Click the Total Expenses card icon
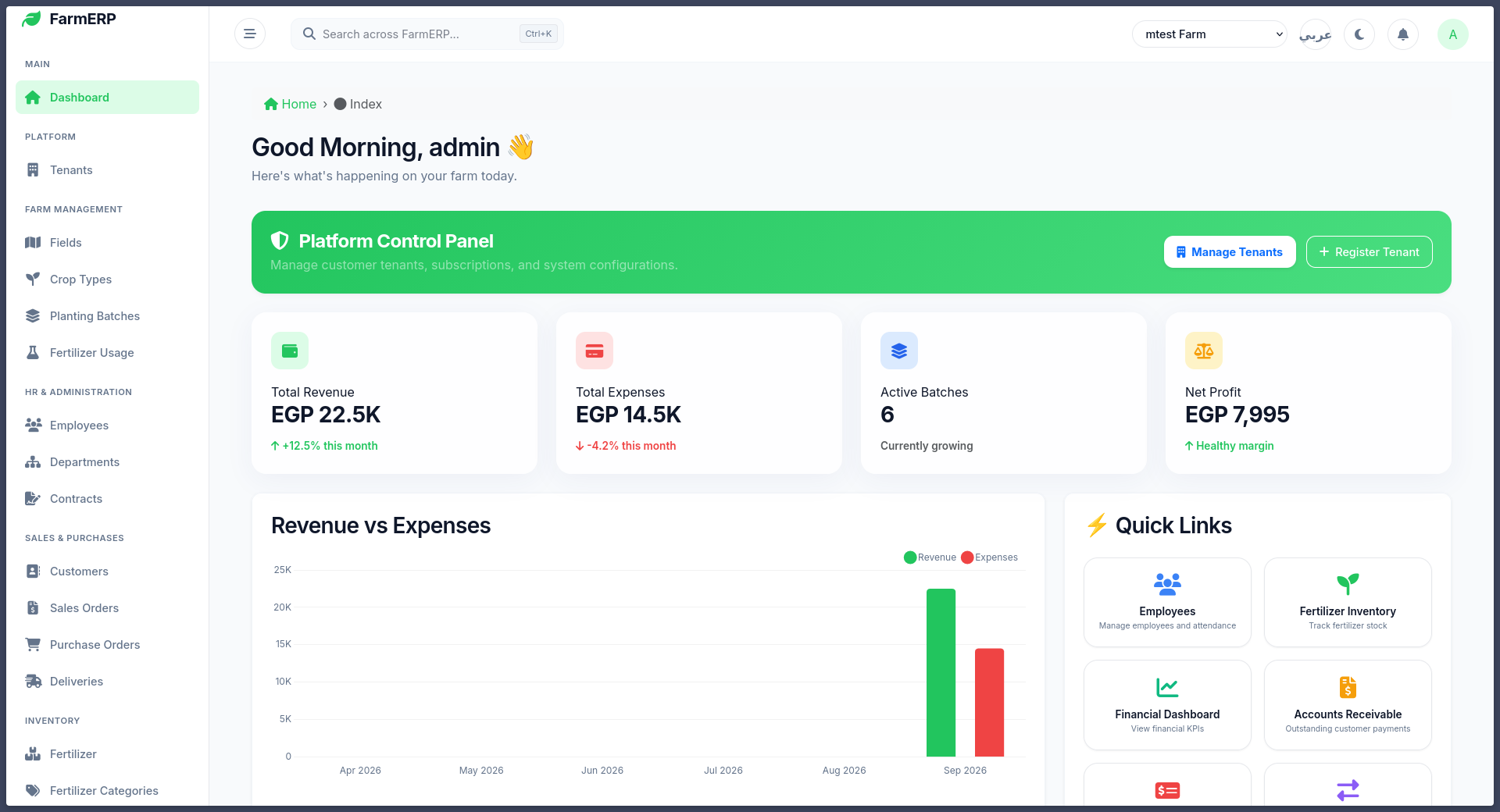Image resolution: width=1500 pixels, height=812 pixels. pyautogui.click(x=595, y=351)
